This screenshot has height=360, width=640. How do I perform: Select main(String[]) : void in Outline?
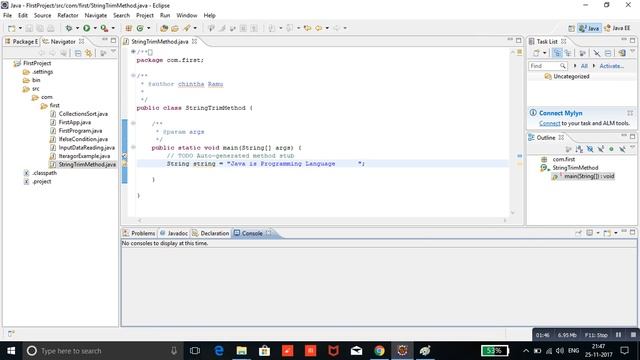tap(583, 176)
